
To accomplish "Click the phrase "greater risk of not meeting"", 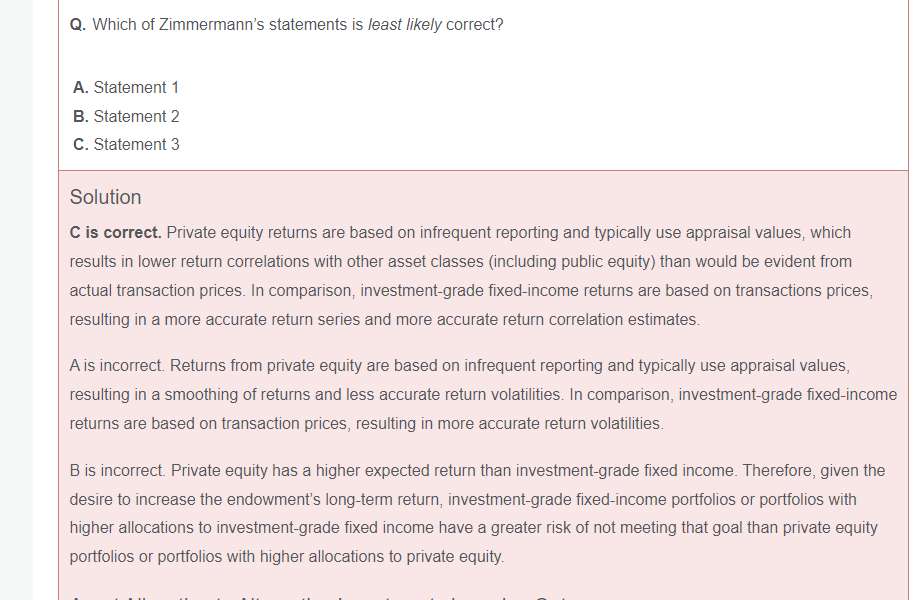I will coord(568,528).
